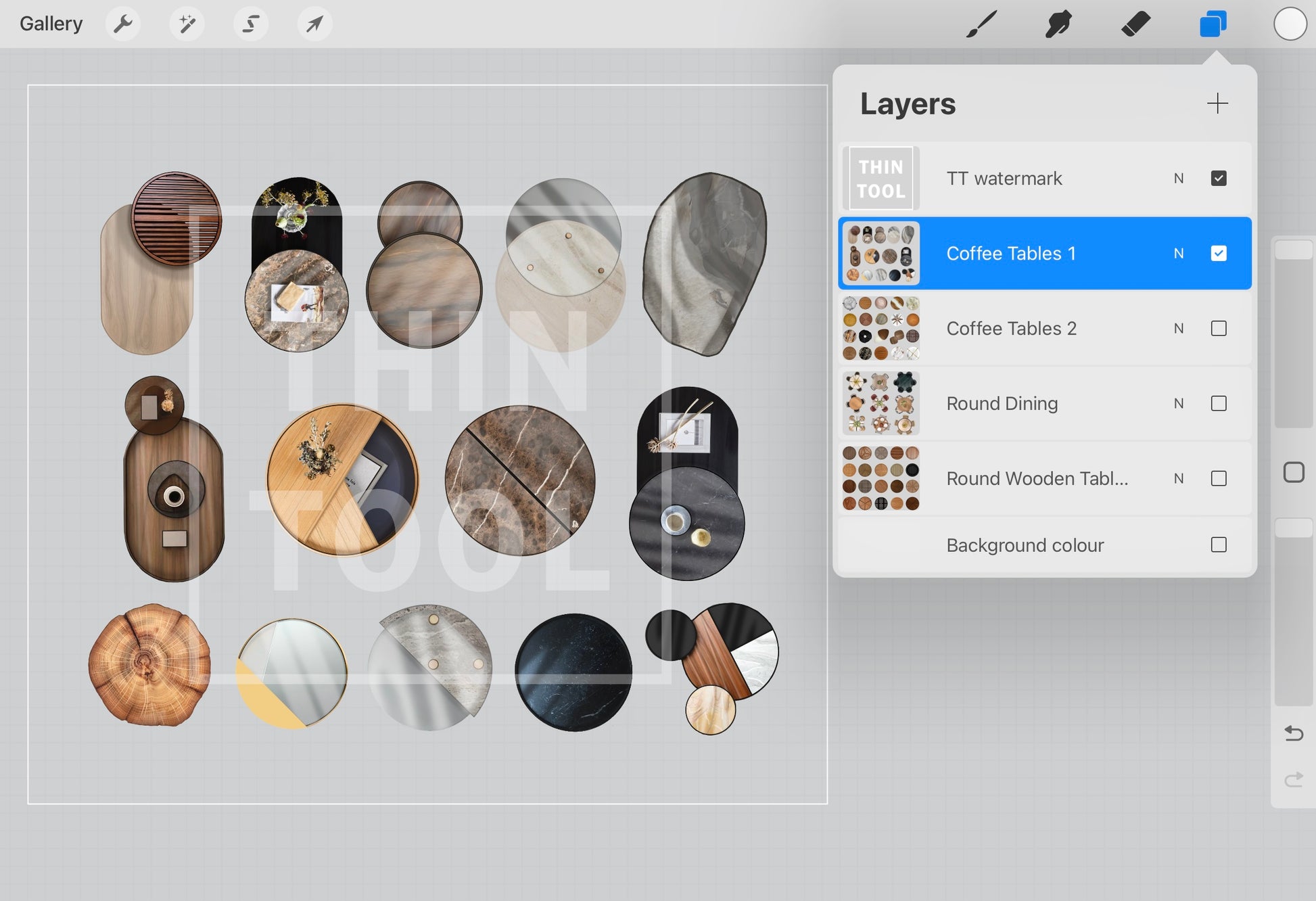Show the Round Wooden Tables layer

(1219, 479)
